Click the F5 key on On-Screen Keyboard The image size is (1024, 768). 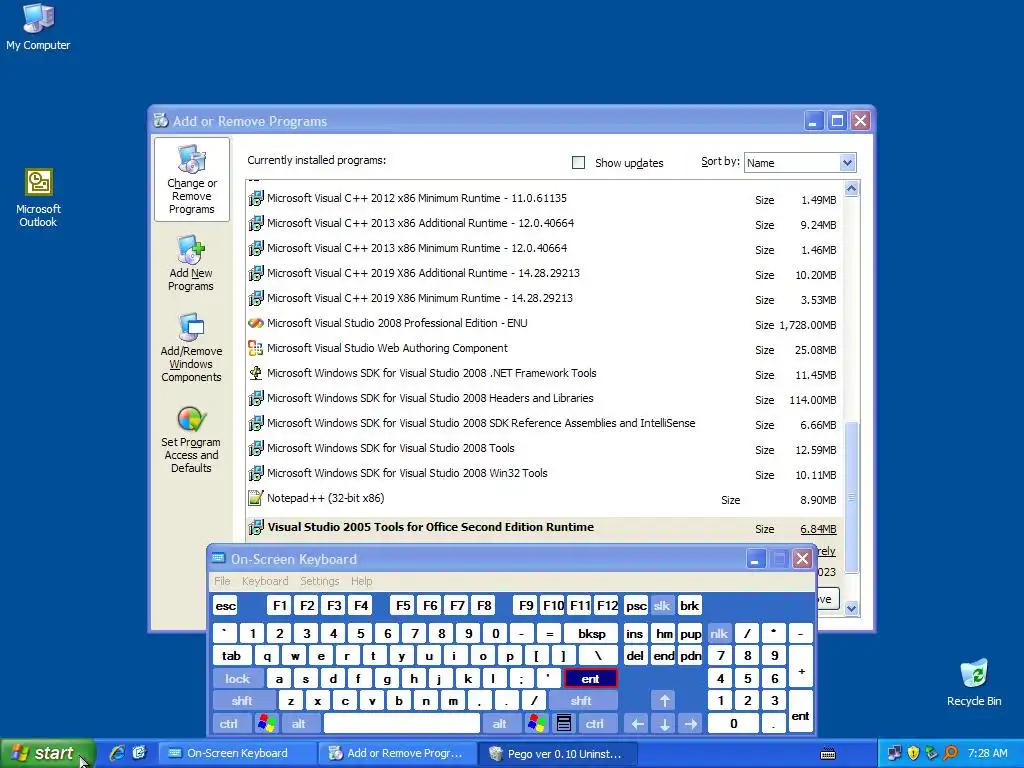click(x=403, y=605)
